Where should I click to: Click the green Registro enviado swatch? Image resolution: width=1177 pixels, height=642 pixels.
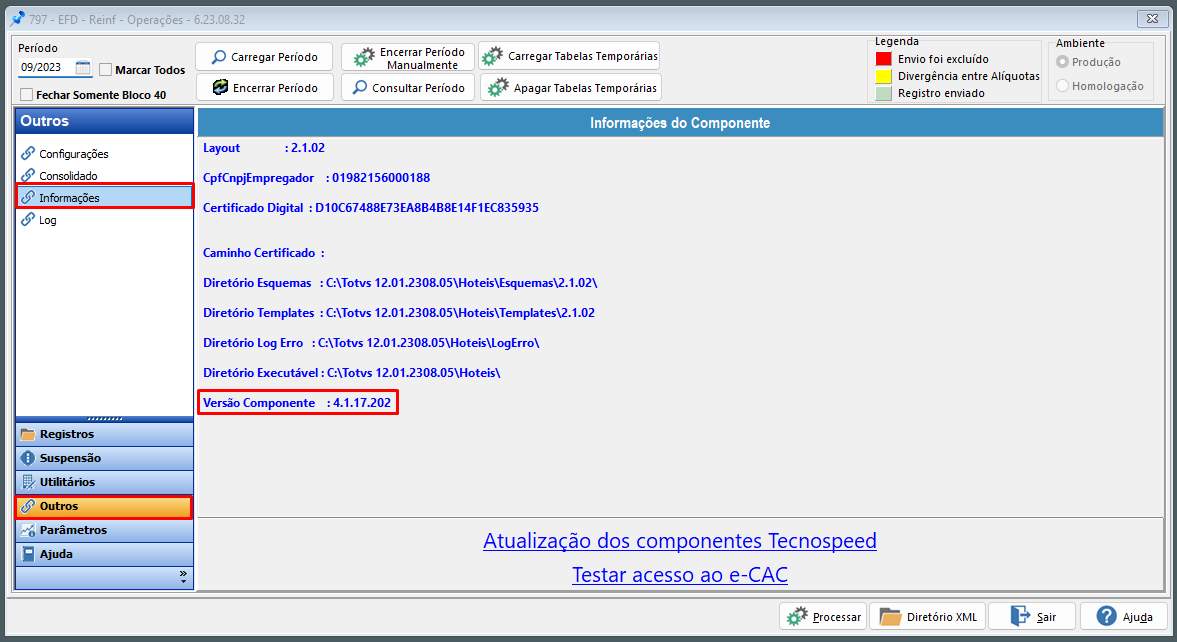pyautogui.click(x=884, y=93)
